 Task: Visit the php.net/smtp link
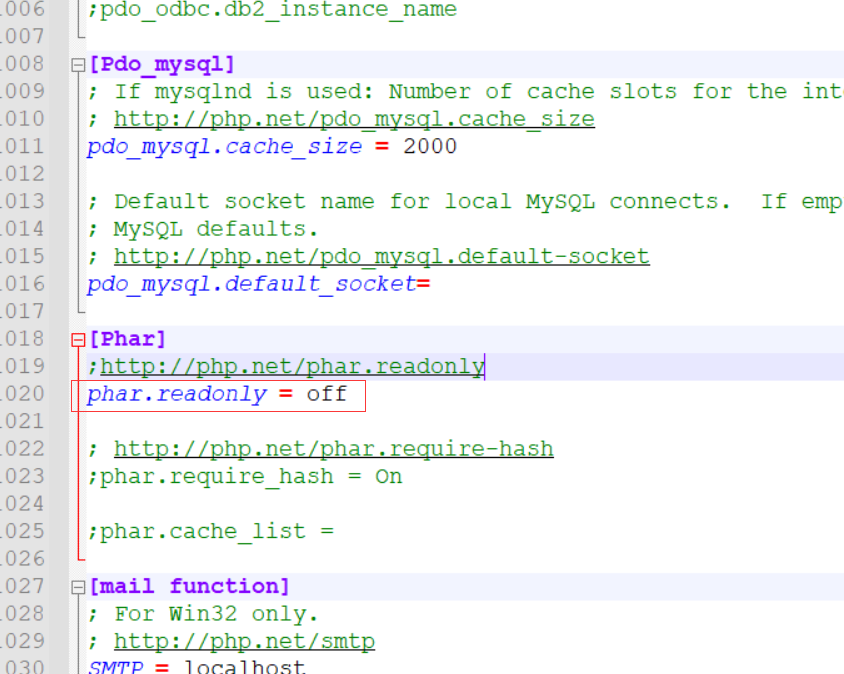click(x=244, y=641)
